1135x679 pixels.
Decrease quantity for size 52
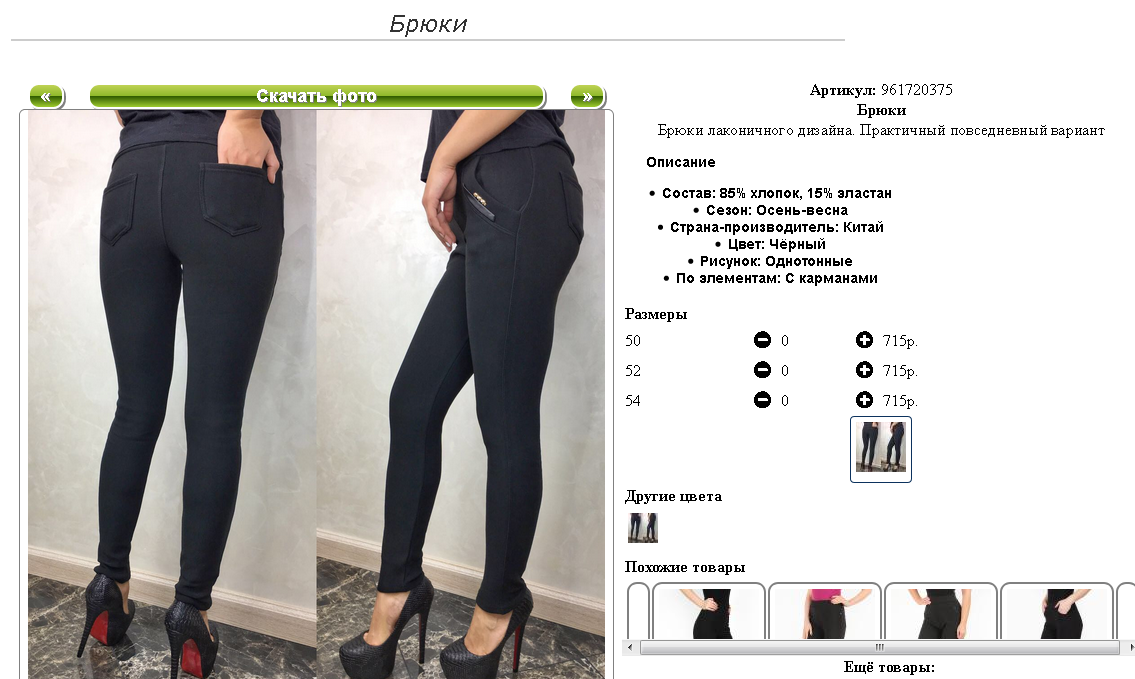pyautogui.click(x=762, y=370)
